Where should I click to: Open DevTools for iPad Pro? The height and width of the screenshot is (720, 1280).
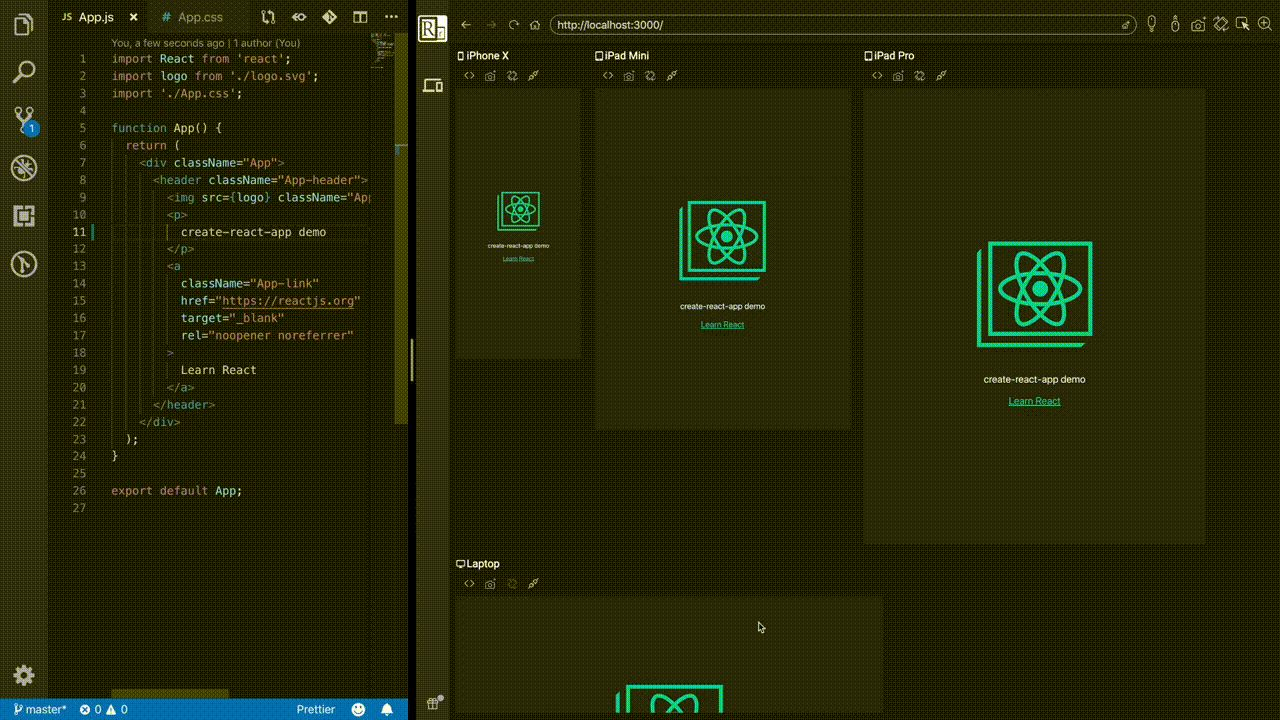tap(877, 76)
